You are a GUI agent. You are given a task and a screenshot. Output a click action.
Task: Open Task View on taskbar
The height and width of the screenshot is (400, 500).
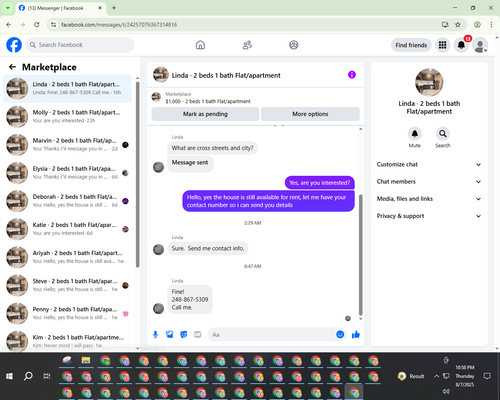[47, 376]
